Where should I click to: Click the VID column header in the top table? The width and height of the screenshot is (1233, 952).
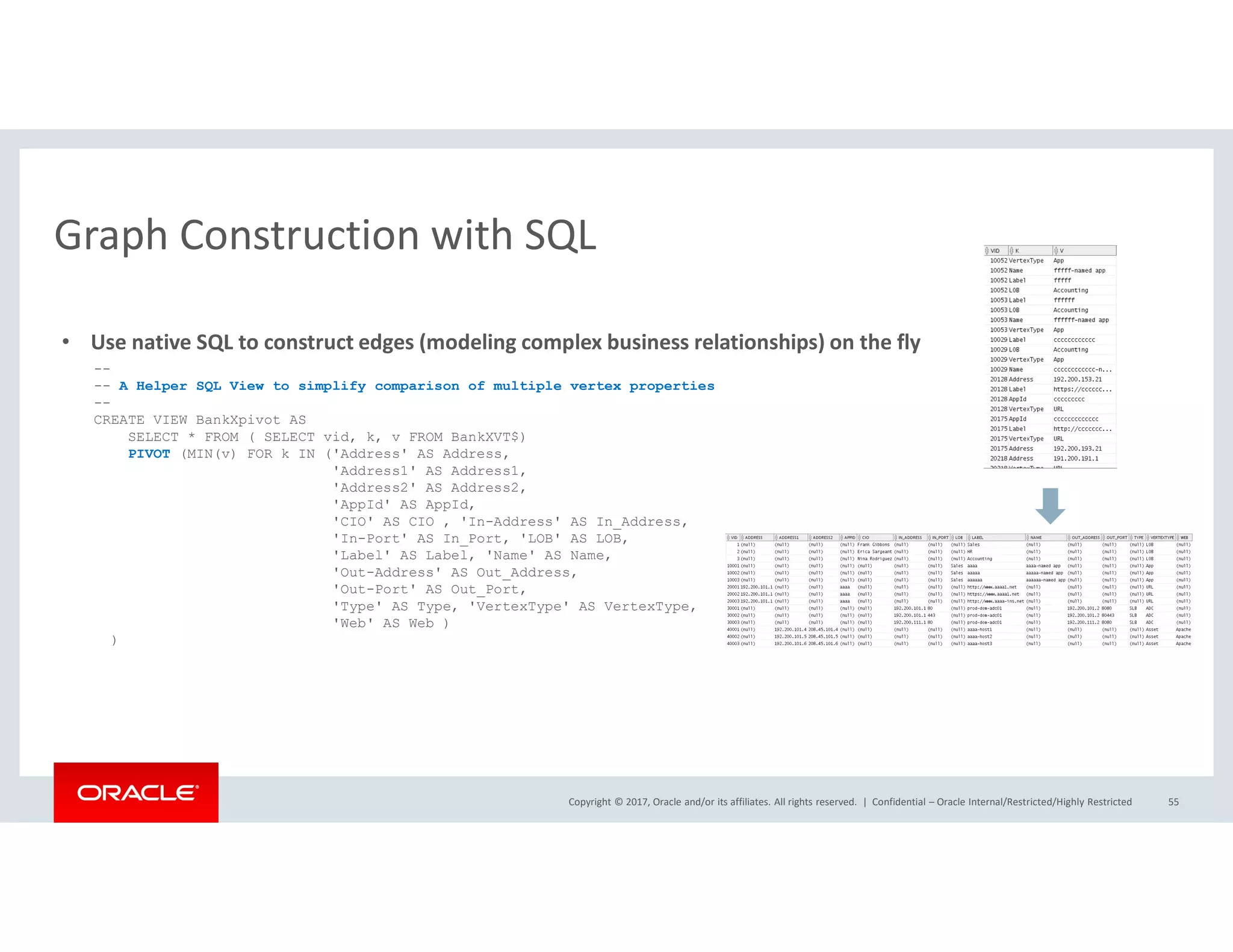(x=996, y=251)
